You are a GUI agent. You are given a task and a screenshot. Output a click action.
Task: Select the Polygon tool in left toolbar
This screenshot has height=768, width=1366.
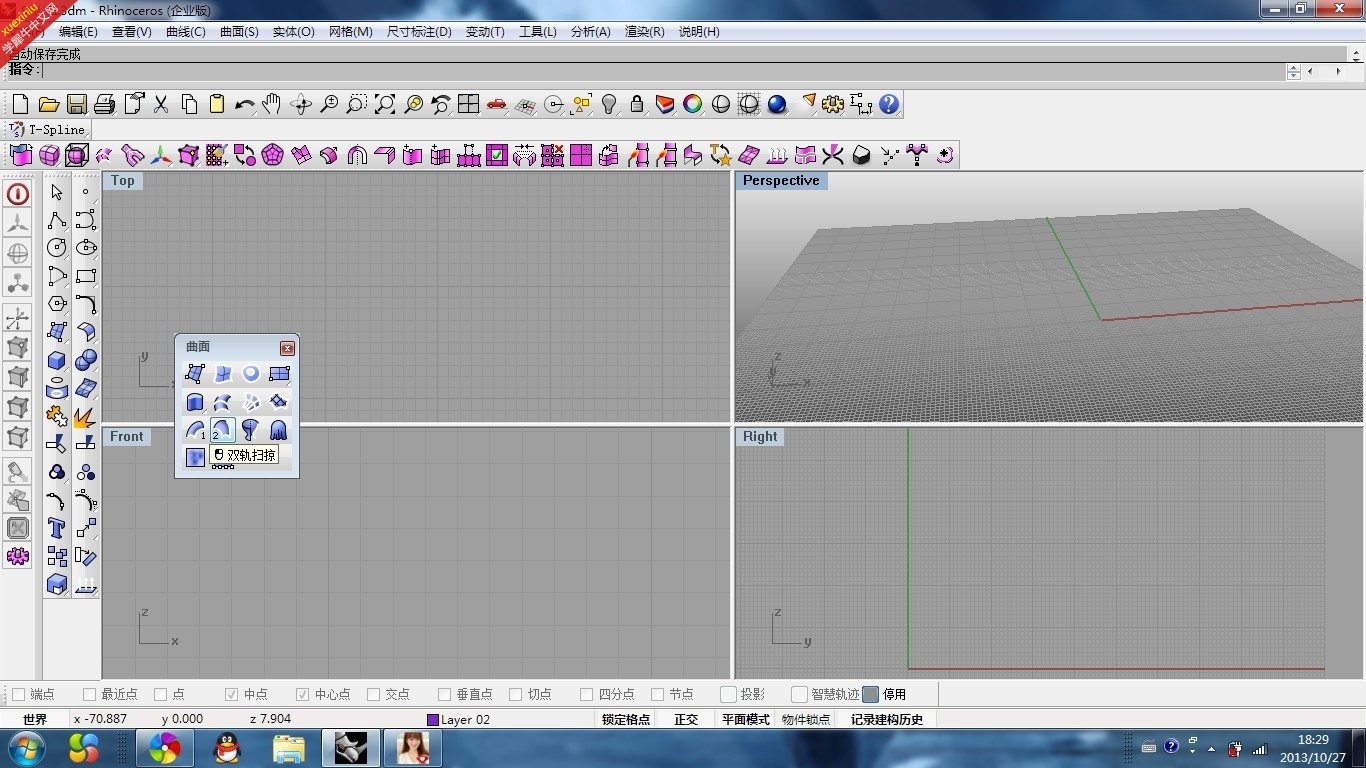57,304
